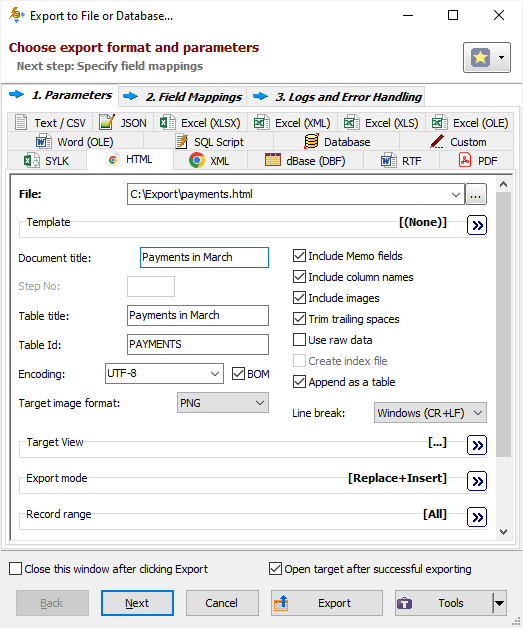
Task: Select the Text / CSV format tab
Action: click(50, 123)
